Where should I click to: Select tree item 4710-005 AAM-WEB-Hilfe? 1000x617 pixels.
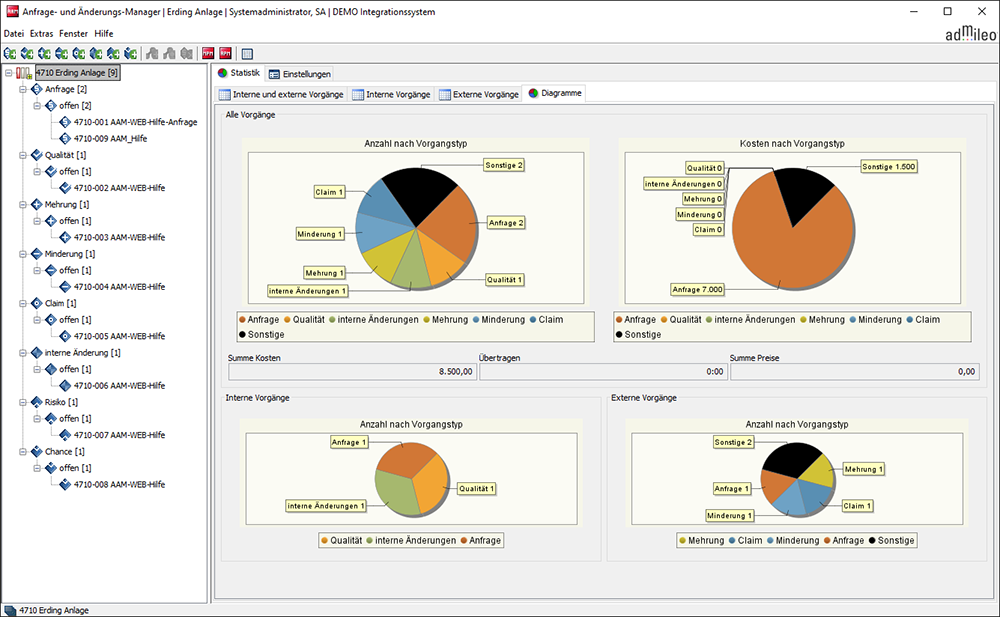[x=119, y=336]
